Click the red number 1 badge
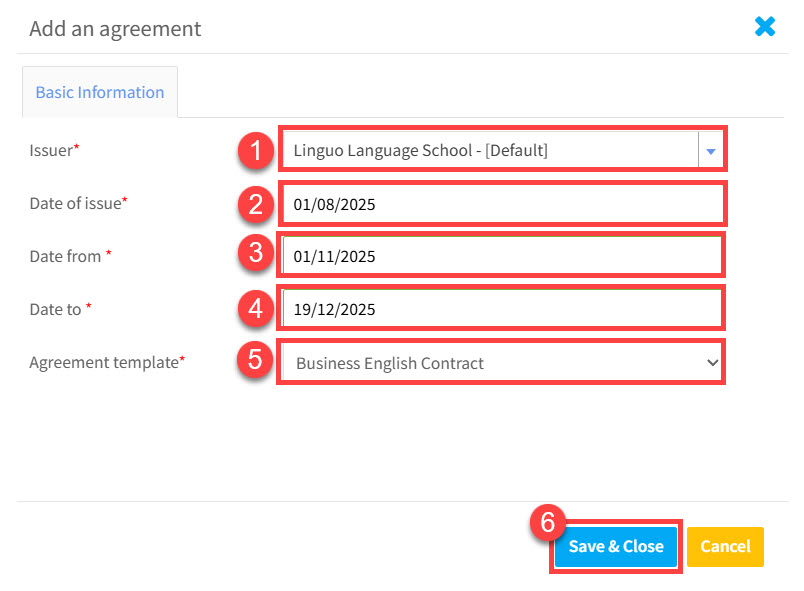 (x=256, y=152)
